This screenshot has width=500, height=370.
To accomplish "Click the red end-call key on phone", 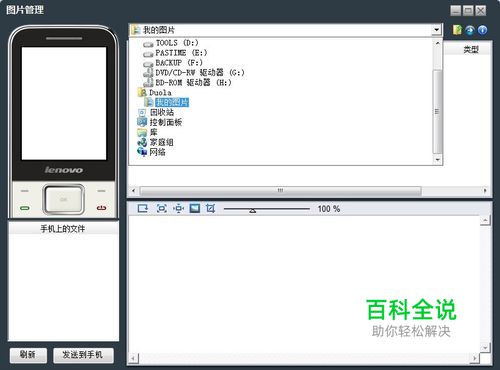I will 102,208.
